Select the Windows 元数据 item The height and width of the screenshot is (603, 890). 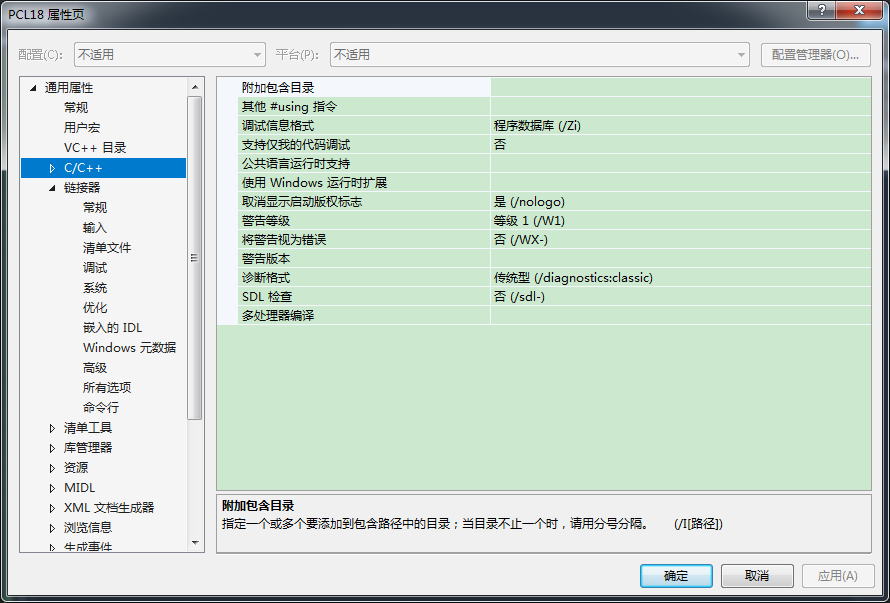(x=129, y=347)
